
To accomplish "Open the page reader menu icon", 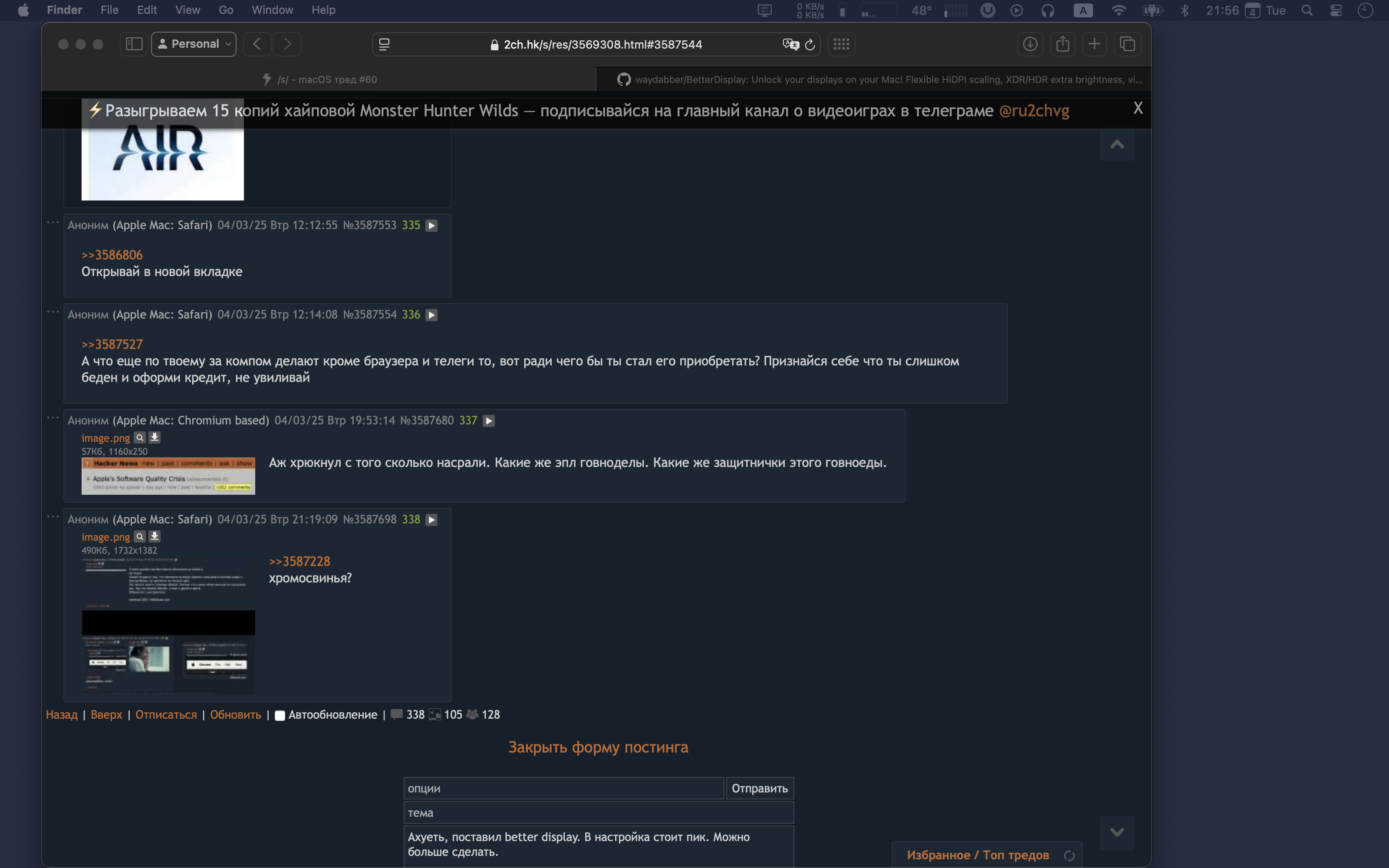I will click(385, 44).
